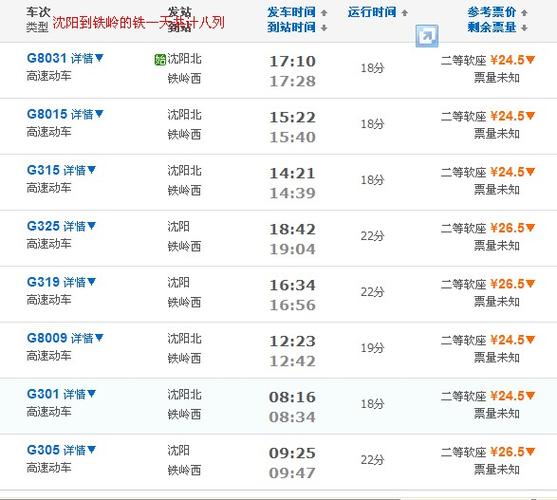Select departure time 15:22

(292, 118)
